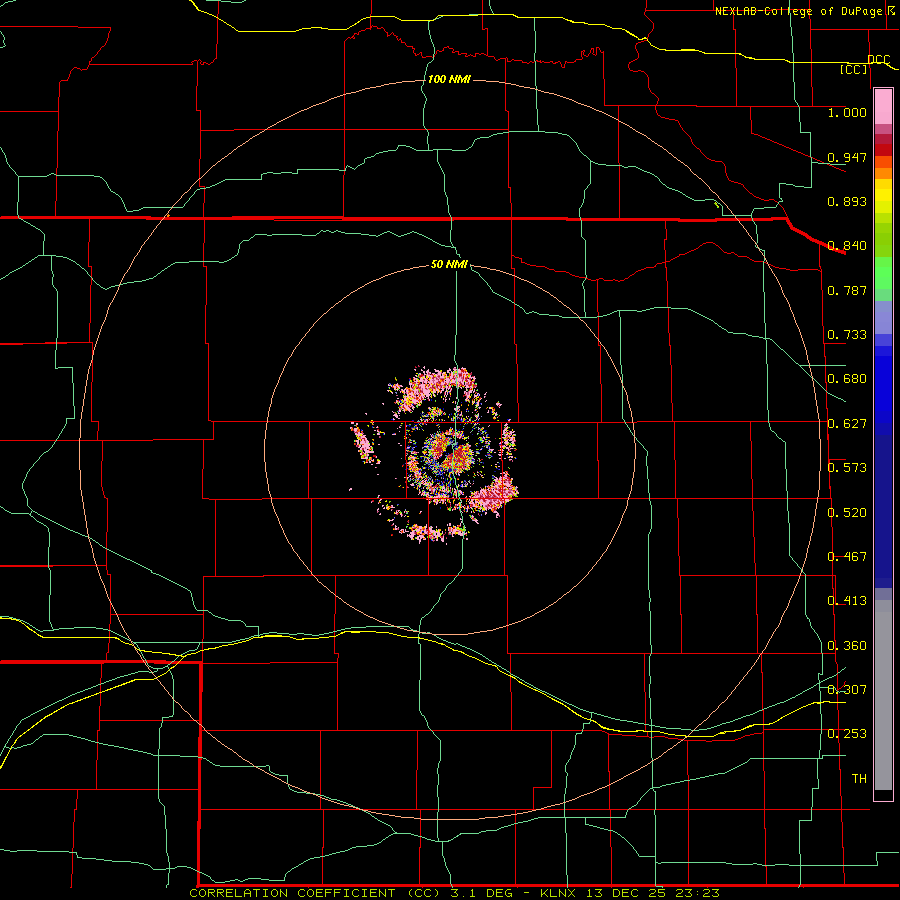Image resolution: width=900 pixels, height=900 pixels.
Task: Click the 0.520 color scale value
Action: click(x=847, y=513)
